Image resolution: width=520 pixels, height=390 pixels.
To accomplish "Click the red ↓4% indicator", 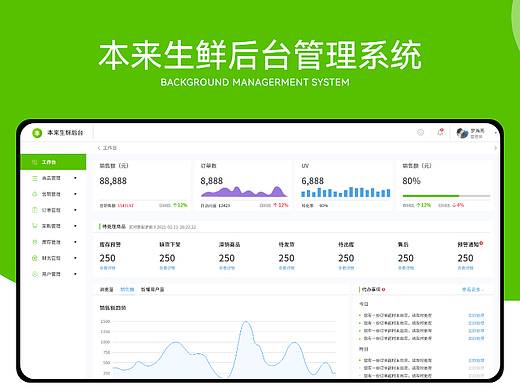I will point(458,205).
